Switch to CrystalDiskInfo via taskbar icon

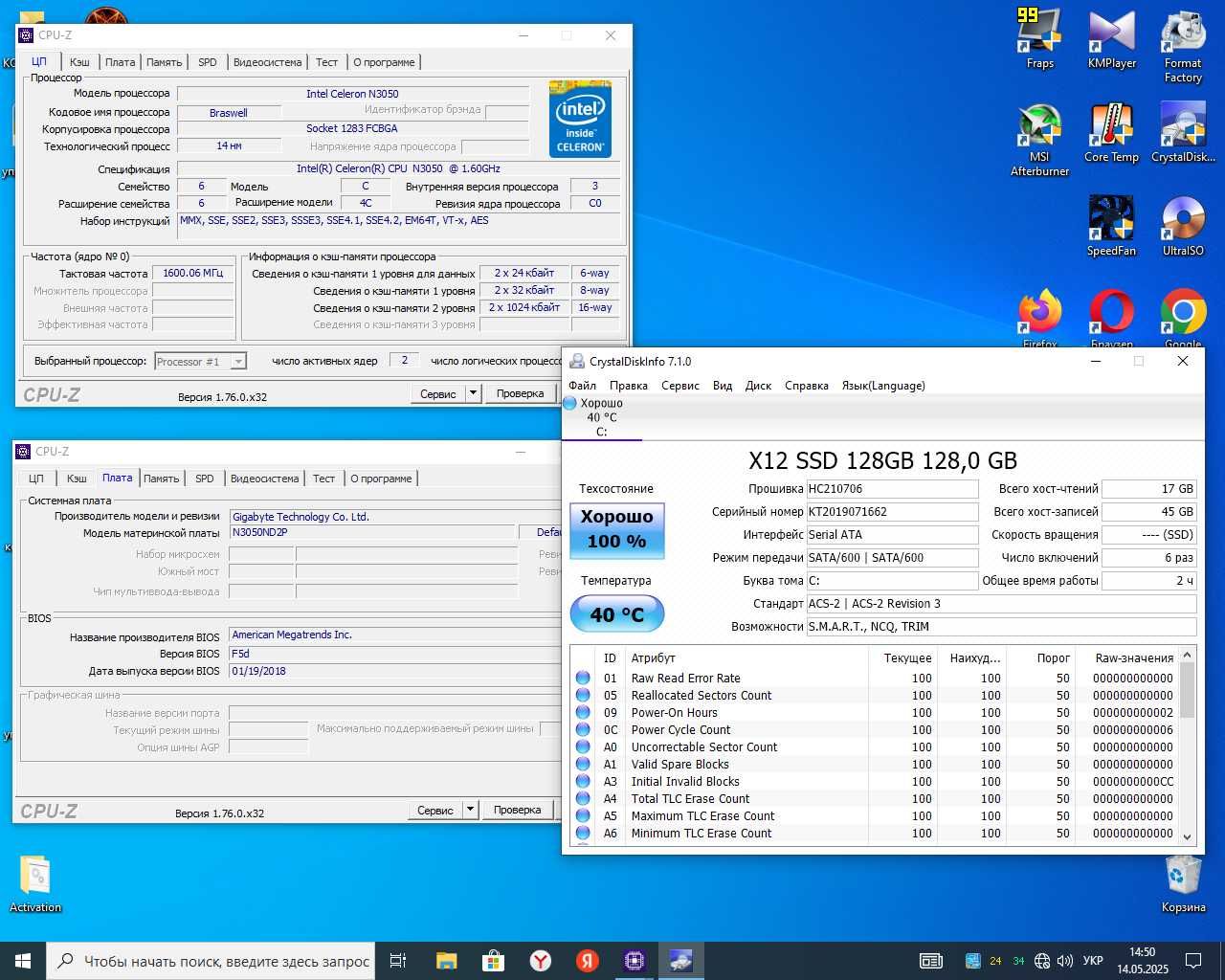click(x=680, y=961)
